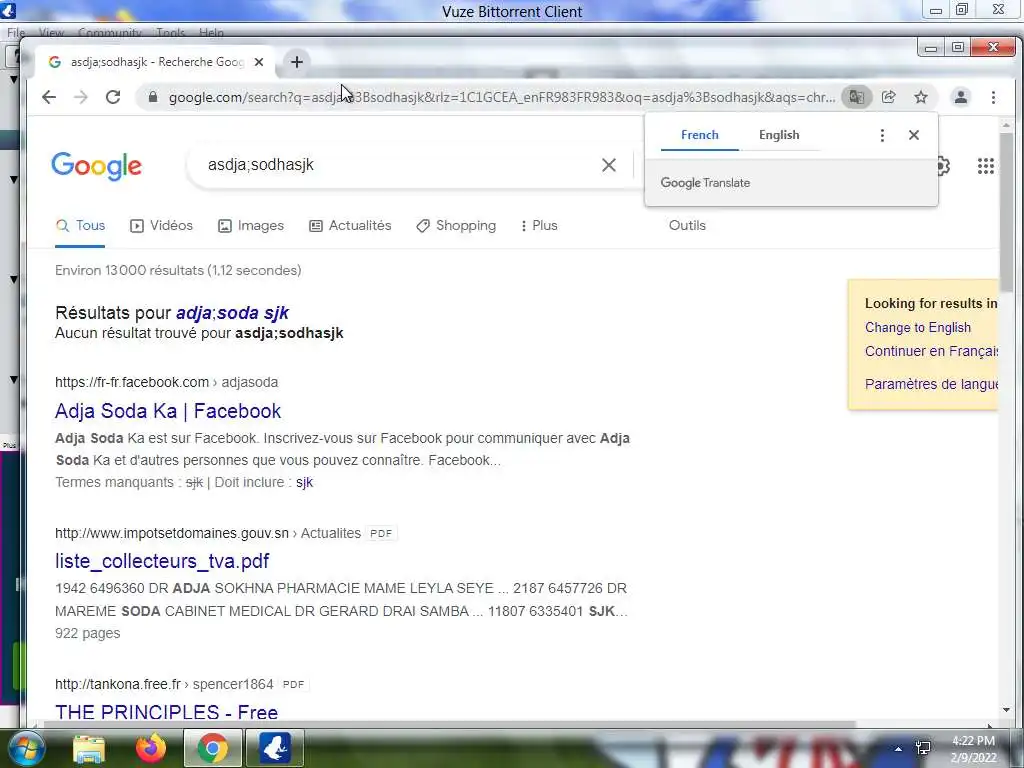The image size is (1024, 768).
Task: Click the vertical scrollbar thumb
Action: [x=1006, y=212]
